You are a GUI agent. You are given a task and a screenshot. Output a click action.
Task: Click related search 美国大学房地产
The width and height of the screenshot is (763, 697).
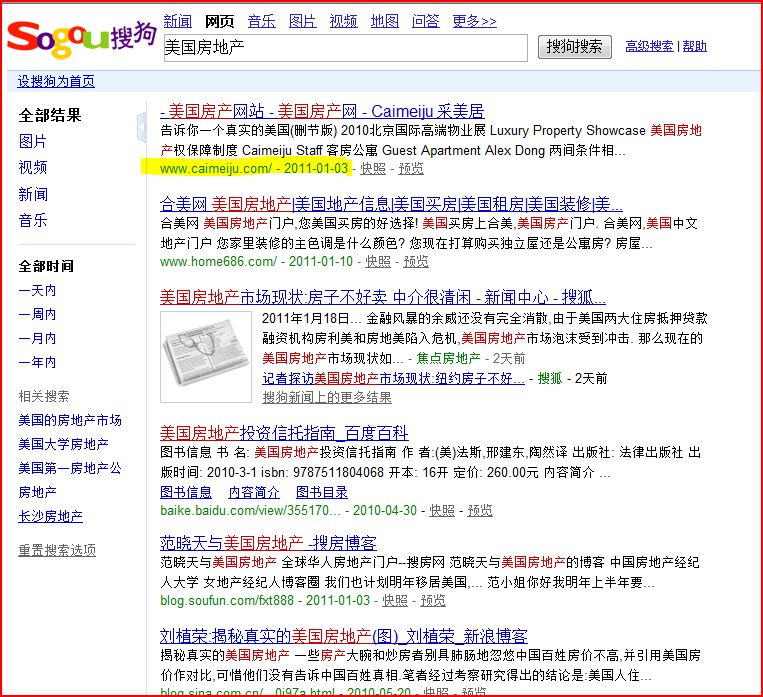click(x=63, y=444)
